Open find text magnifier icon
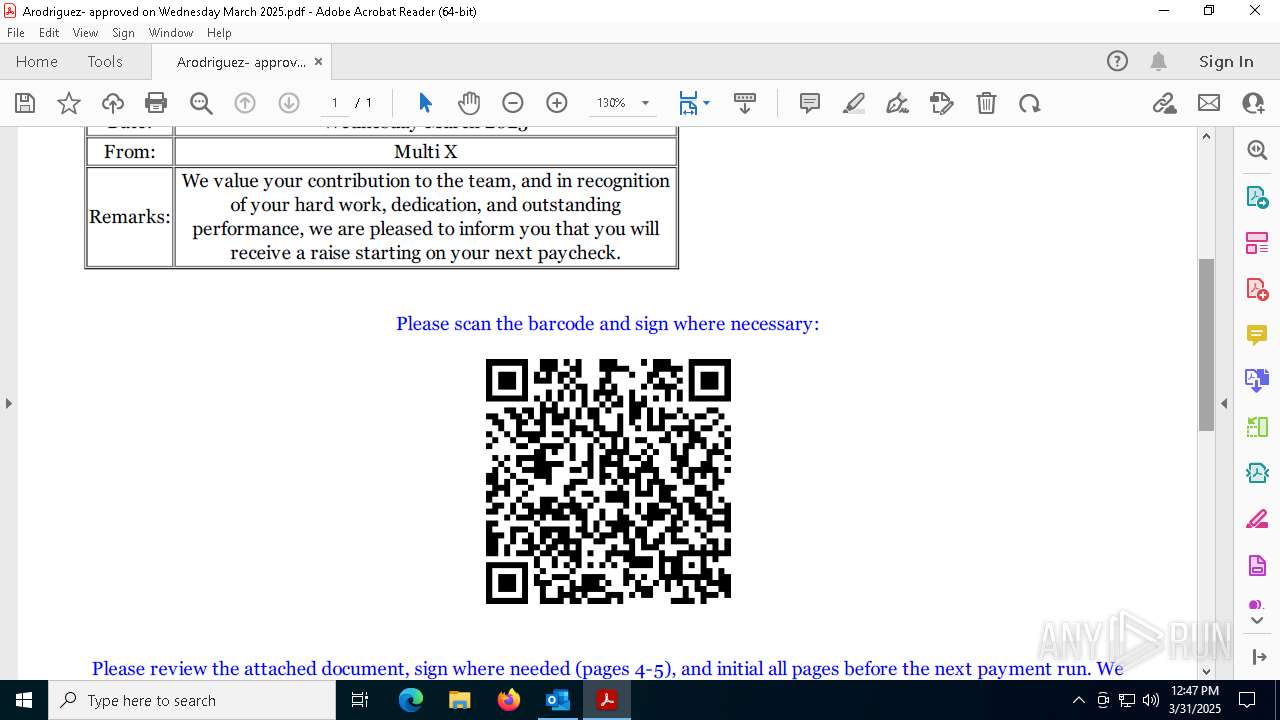The height and width of the screenshot is (720, 1280). click(201, 103)
